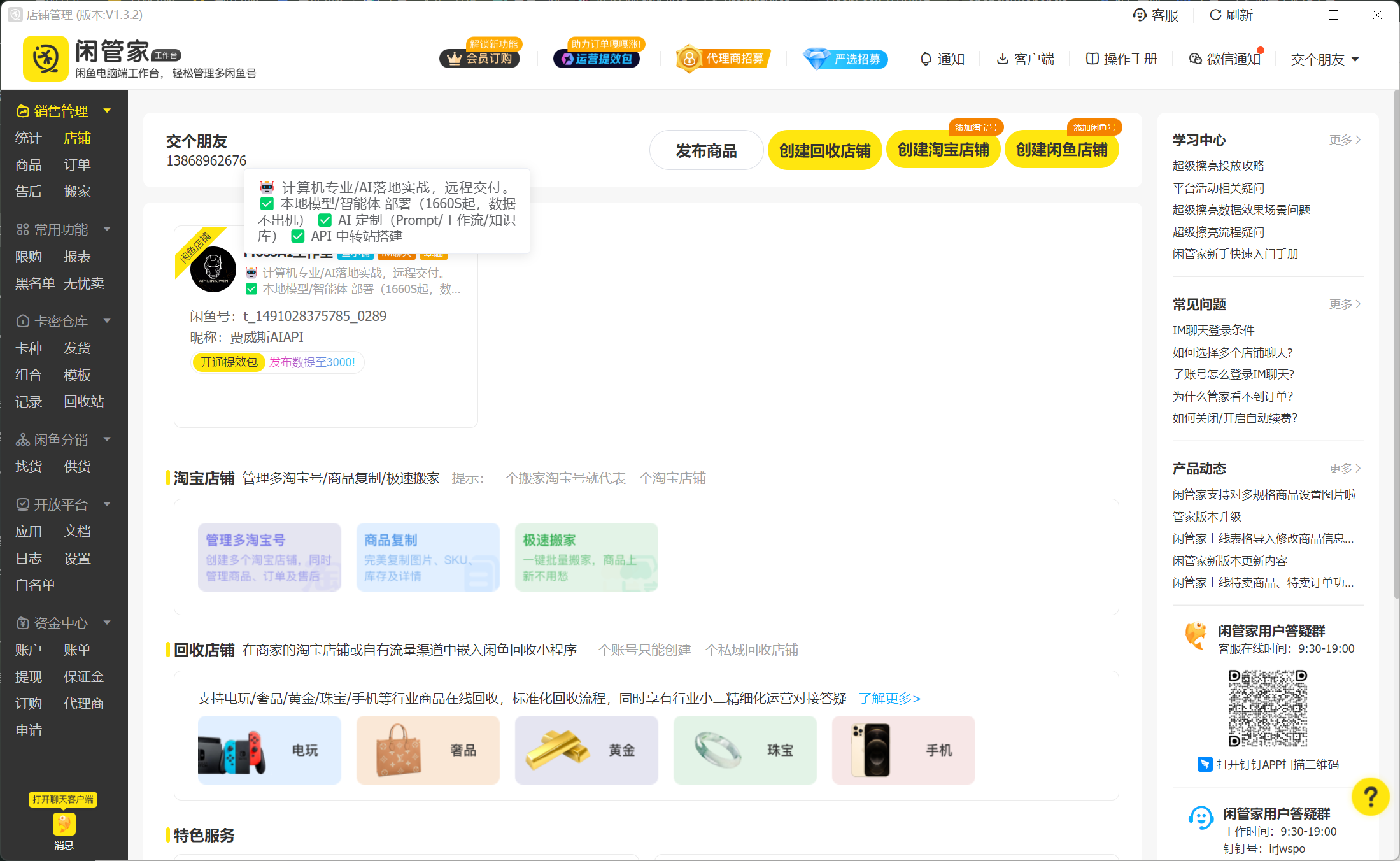Screen dimensions: 1400x861
Task: Go to 统计 in sidebar
Action: pos(28,138)
